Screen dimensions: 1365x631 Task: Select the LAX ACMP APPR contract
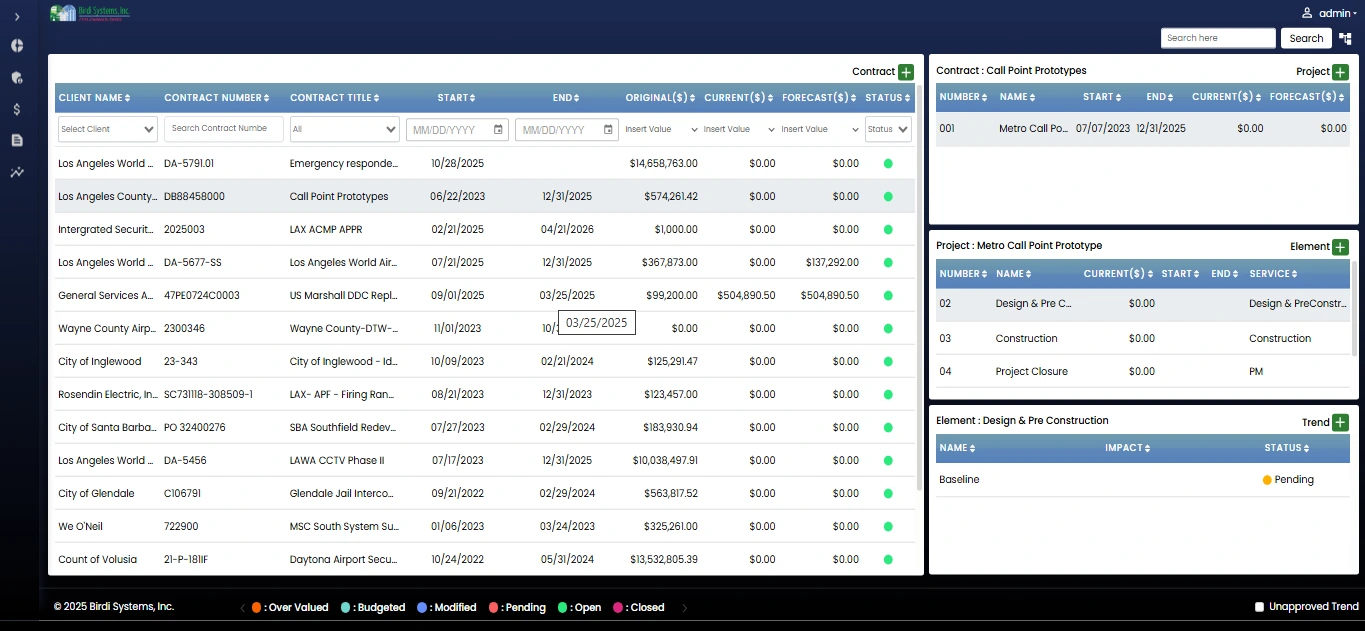tap(485, 229)
